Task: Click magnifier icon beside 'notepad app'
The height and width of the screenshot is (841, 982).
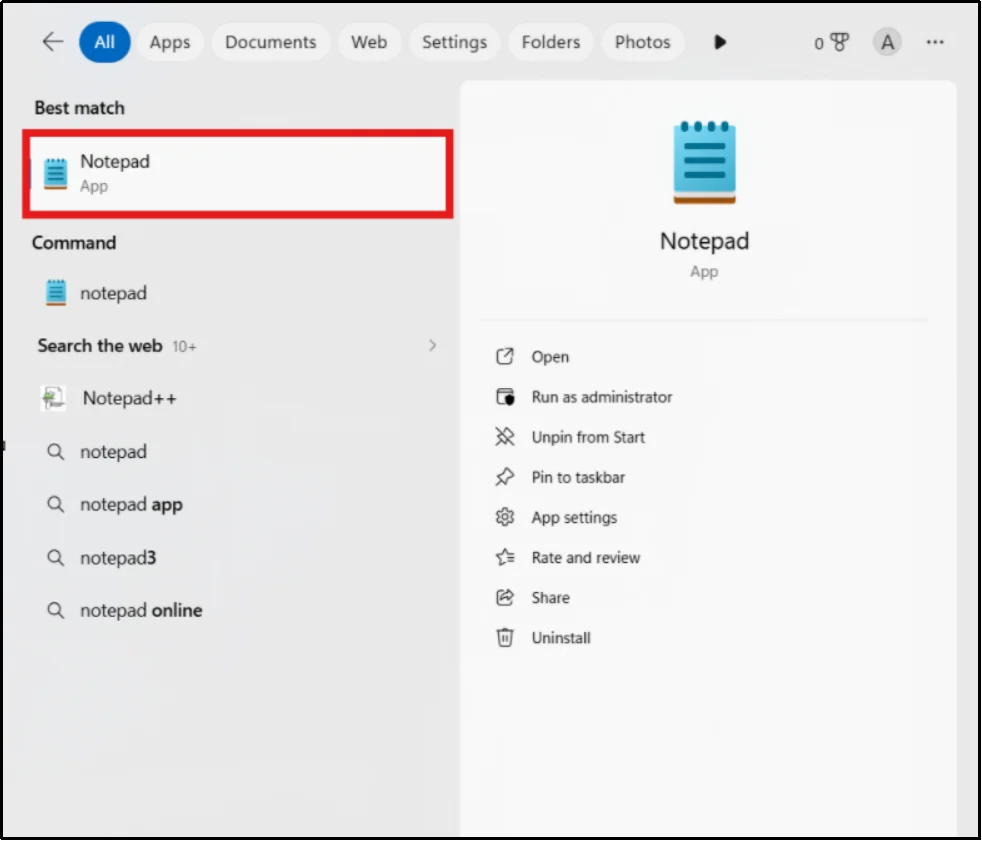Action: coord(56,504)
